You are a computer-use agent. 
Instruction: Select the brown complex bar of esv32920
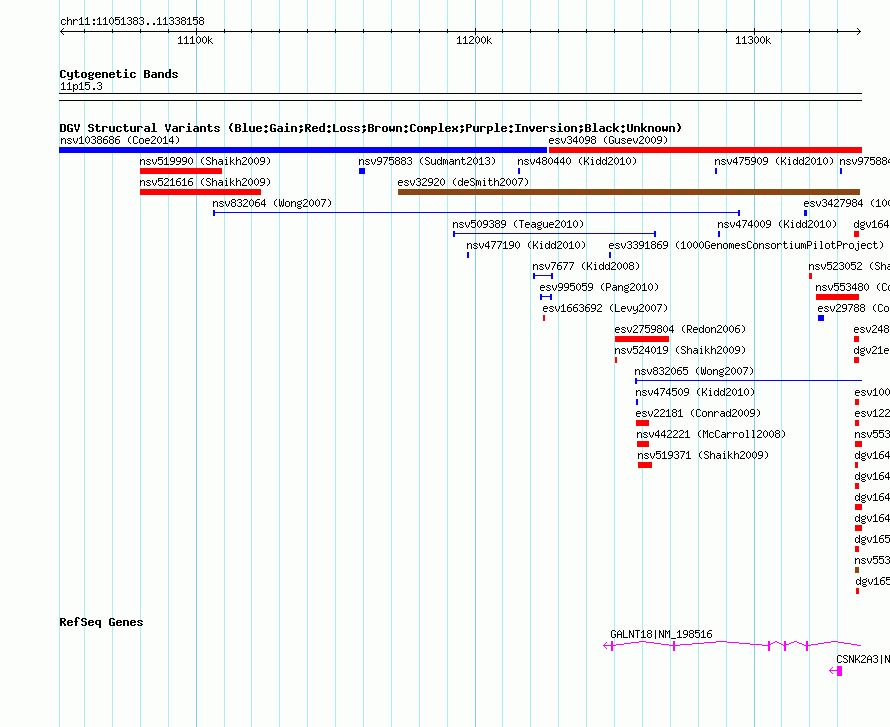(629, 192)
